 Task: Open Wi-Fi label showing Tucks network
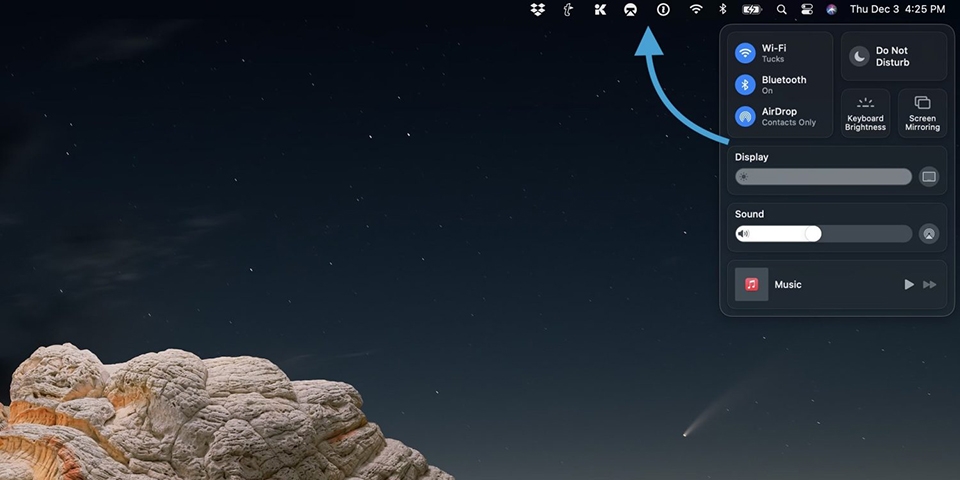tap(774, 53)
